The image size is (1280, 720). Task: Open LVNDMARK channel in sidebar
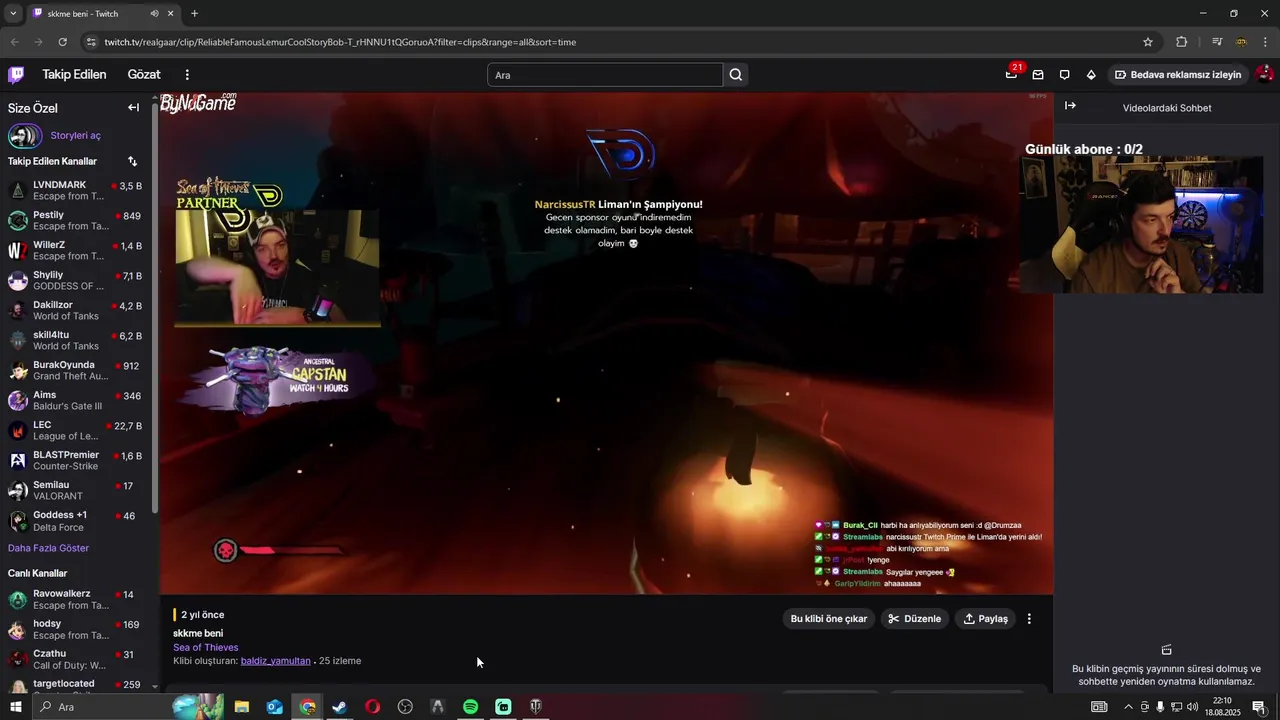(x=76, y=191)
